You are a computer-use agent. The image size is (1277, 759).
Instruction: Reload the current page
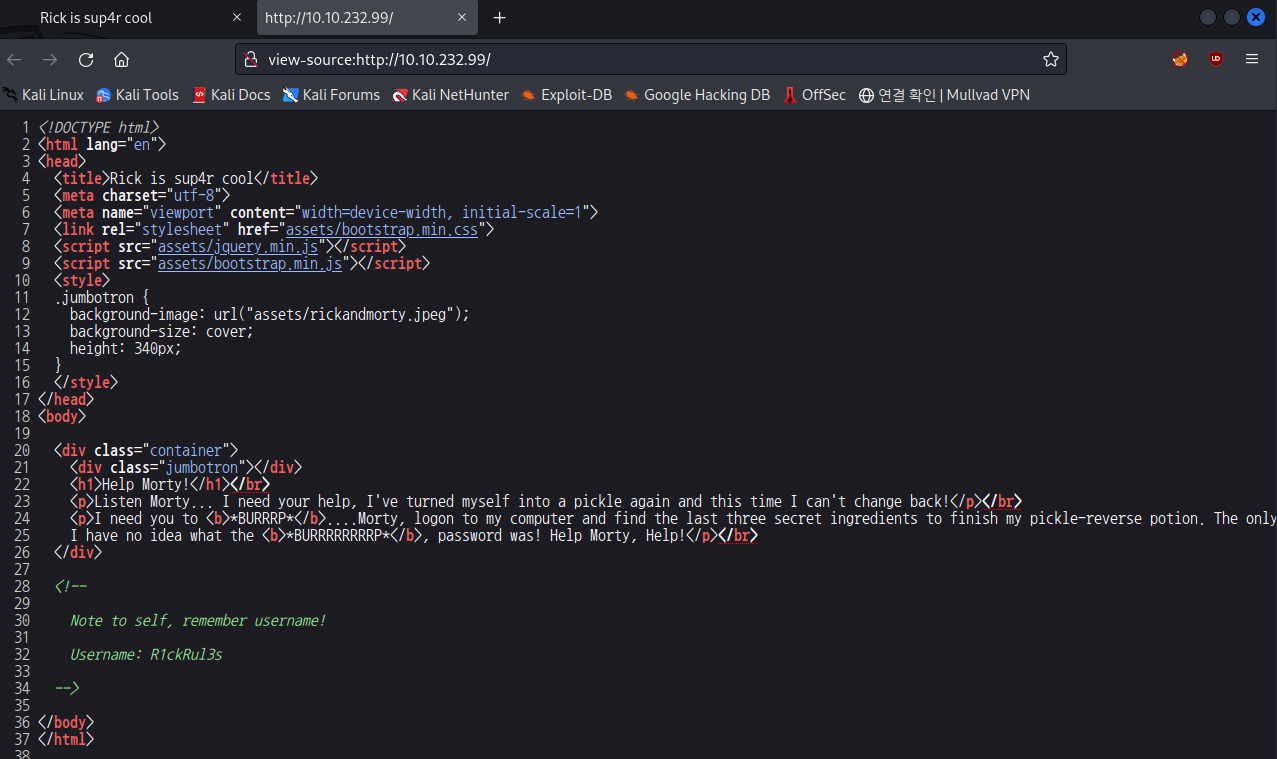click(x=86, y=59)
